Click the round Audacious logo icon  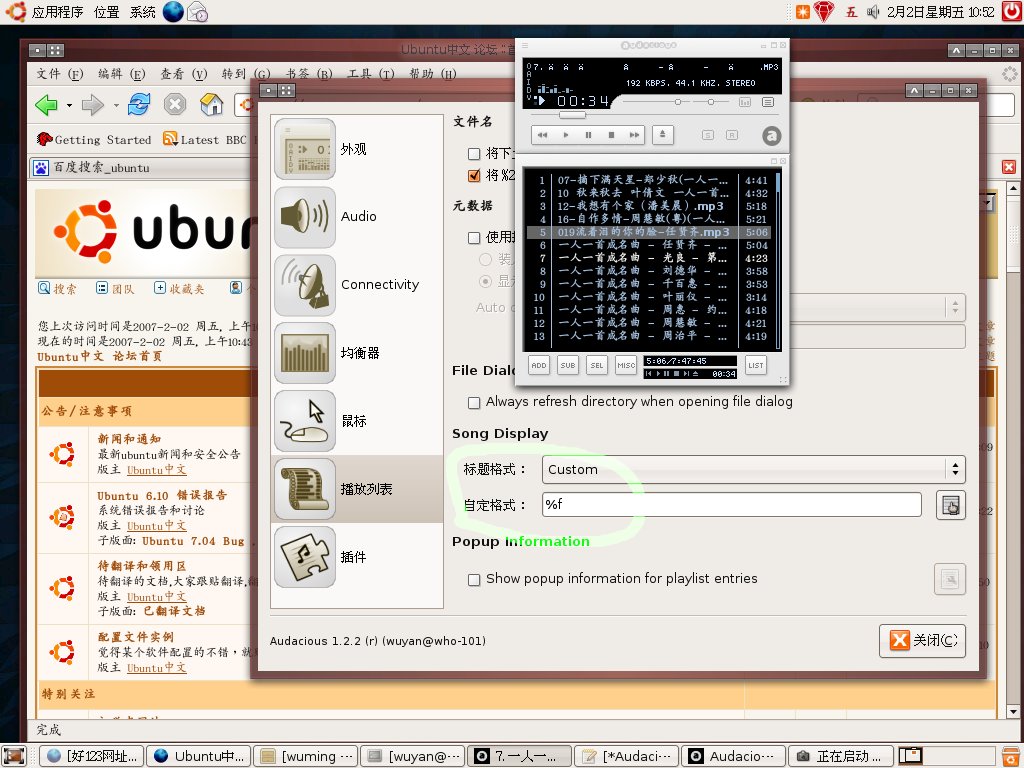pos(771,136)
